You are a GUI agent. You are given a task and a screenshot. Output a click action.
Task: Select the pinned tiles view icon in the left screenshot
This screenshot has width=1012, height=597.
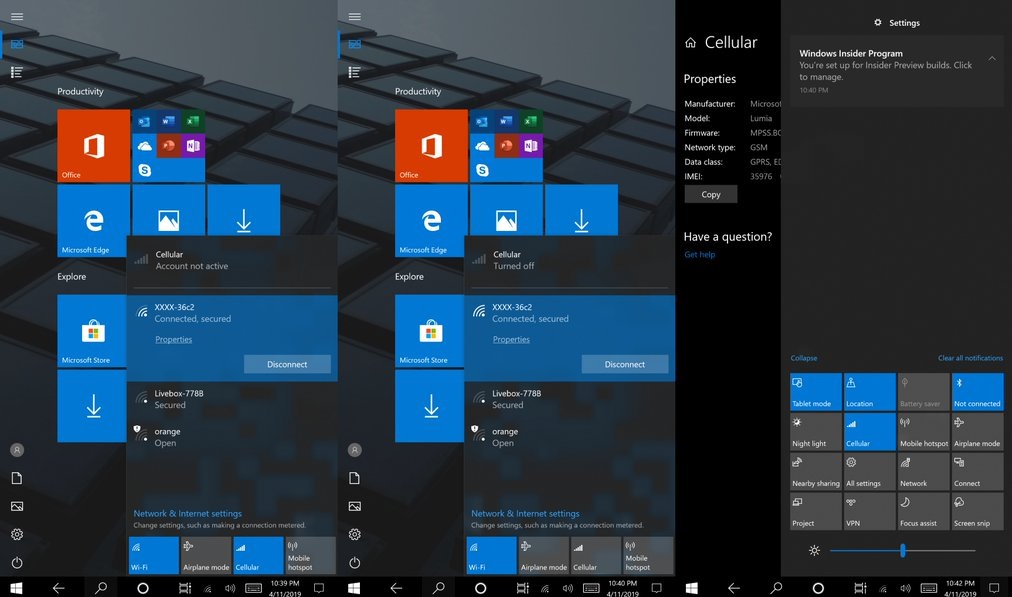pos(17,44)
